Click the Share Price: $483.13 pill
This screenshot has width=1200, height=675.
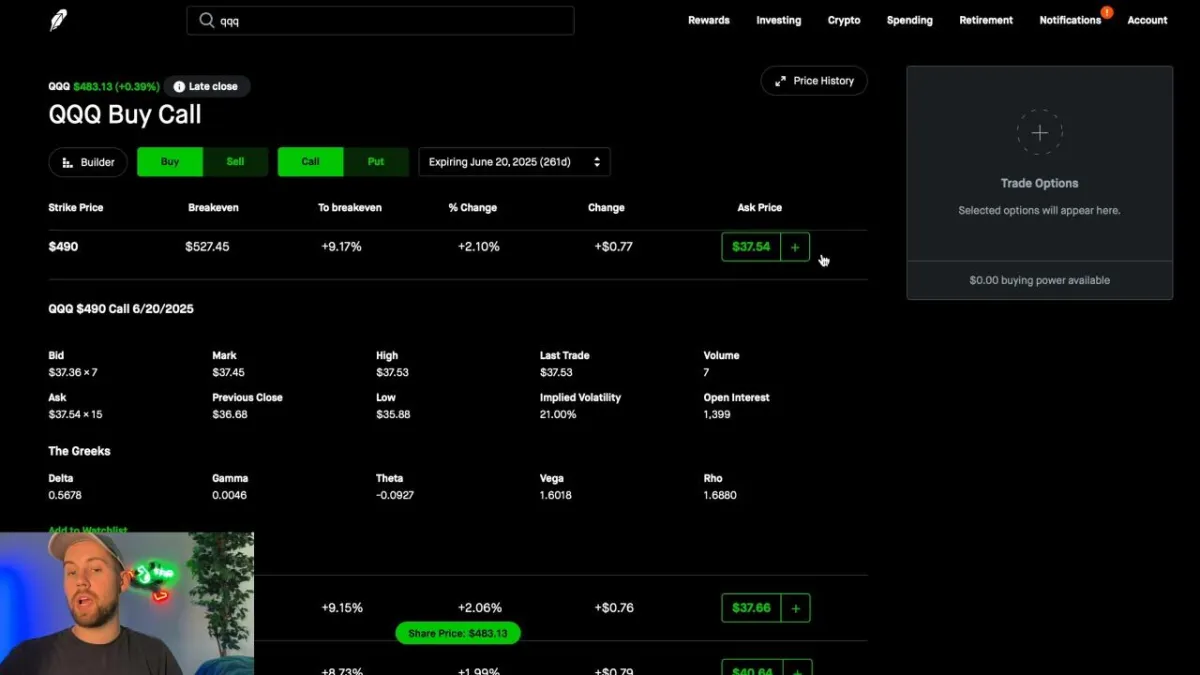click(x=458, y=633)
